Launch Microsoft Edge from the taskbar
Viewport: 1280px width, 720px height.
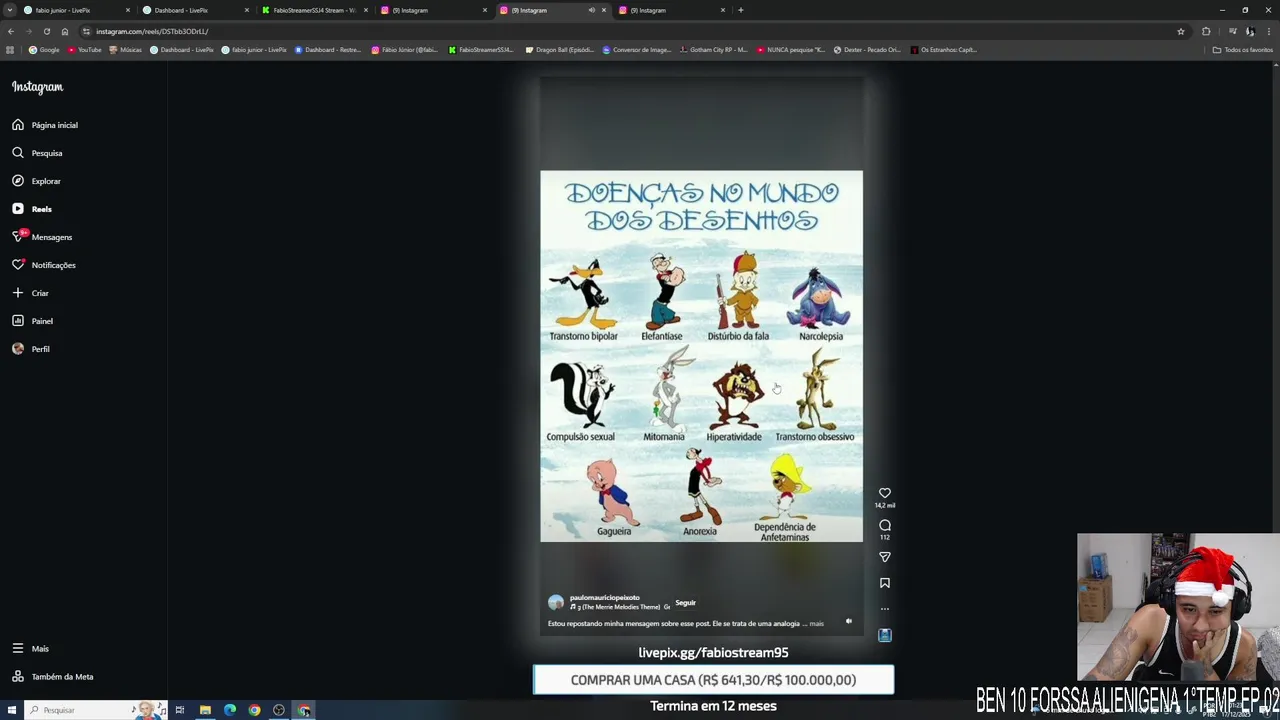click(x=230, y=710)
